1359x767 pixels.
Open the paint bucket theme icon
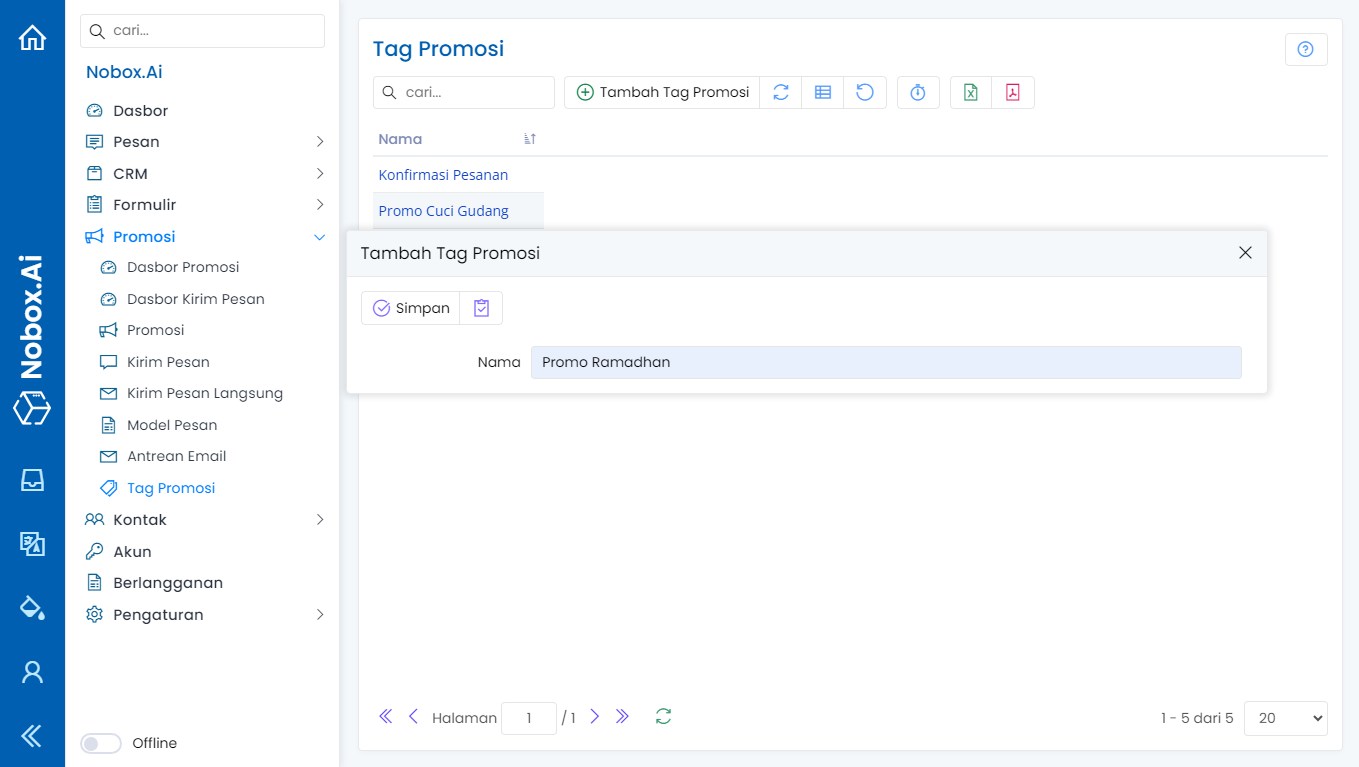32,608
